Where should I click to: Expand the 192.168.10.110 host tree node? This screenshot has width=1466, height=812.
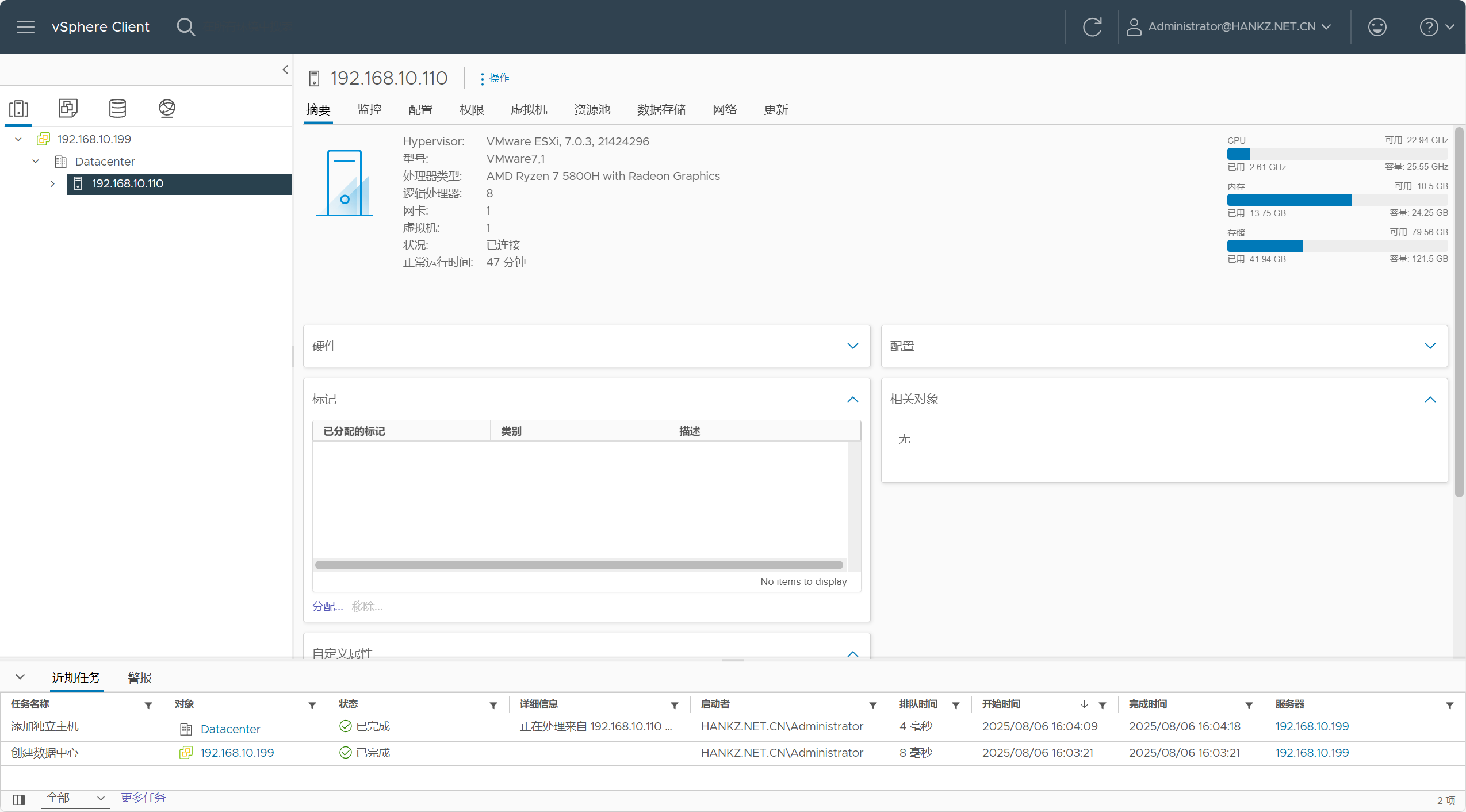coord(52,183)
